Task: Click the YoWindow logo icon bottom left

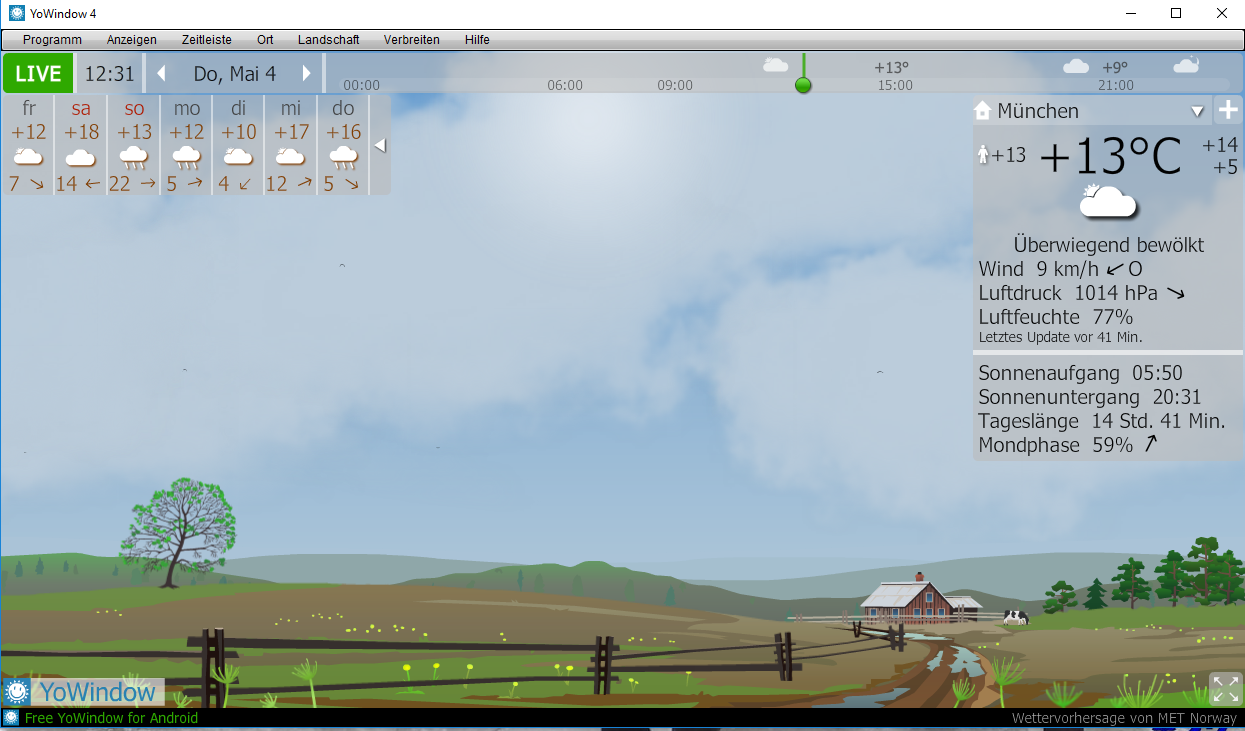Action: [x=16, y=691]
